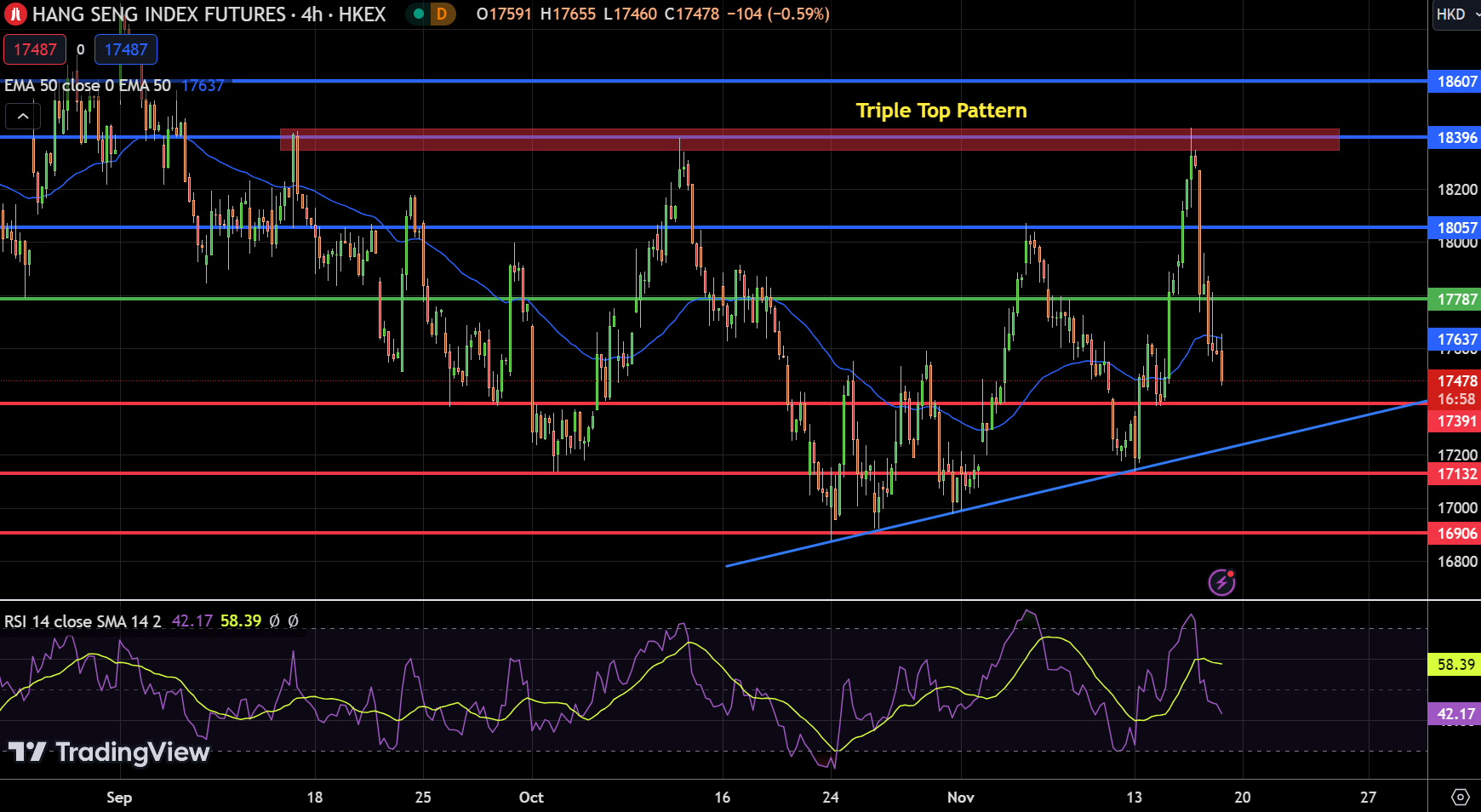Click the 17391 red support level label
The height and width of the screenshot is (812, 1481).
coord(1455,420)
